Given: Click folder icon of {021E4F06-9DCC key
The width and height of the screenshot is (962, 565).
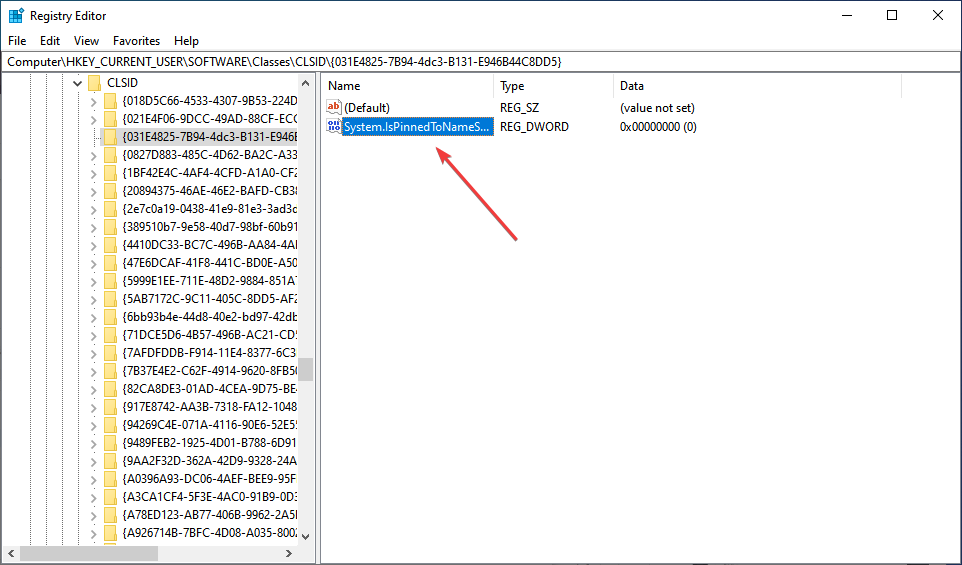Looking at the screenshot, I should point(110,118).
